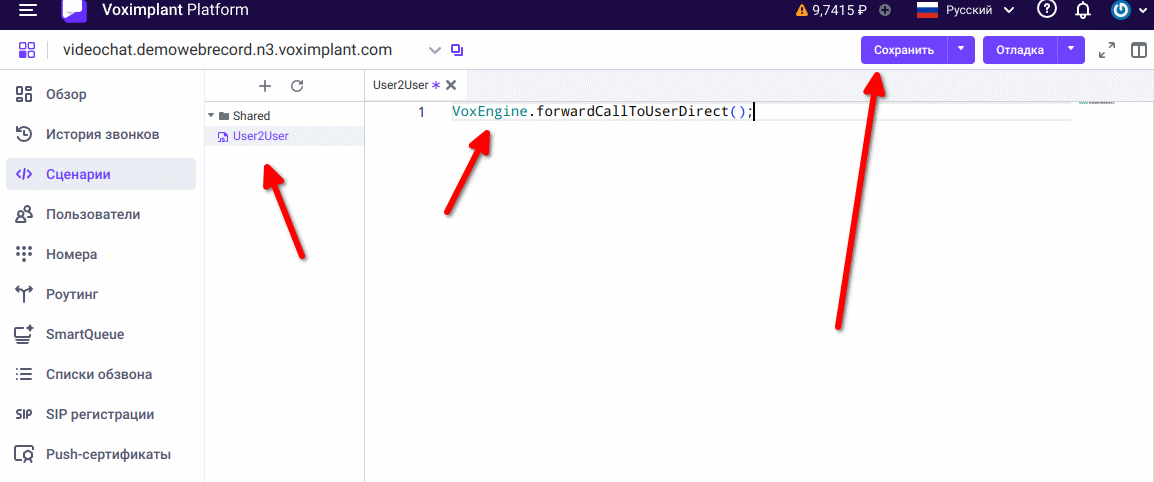Screen dimensions: 1154x482
Task: Click the add funds plus icon
Action: point(884,11)
